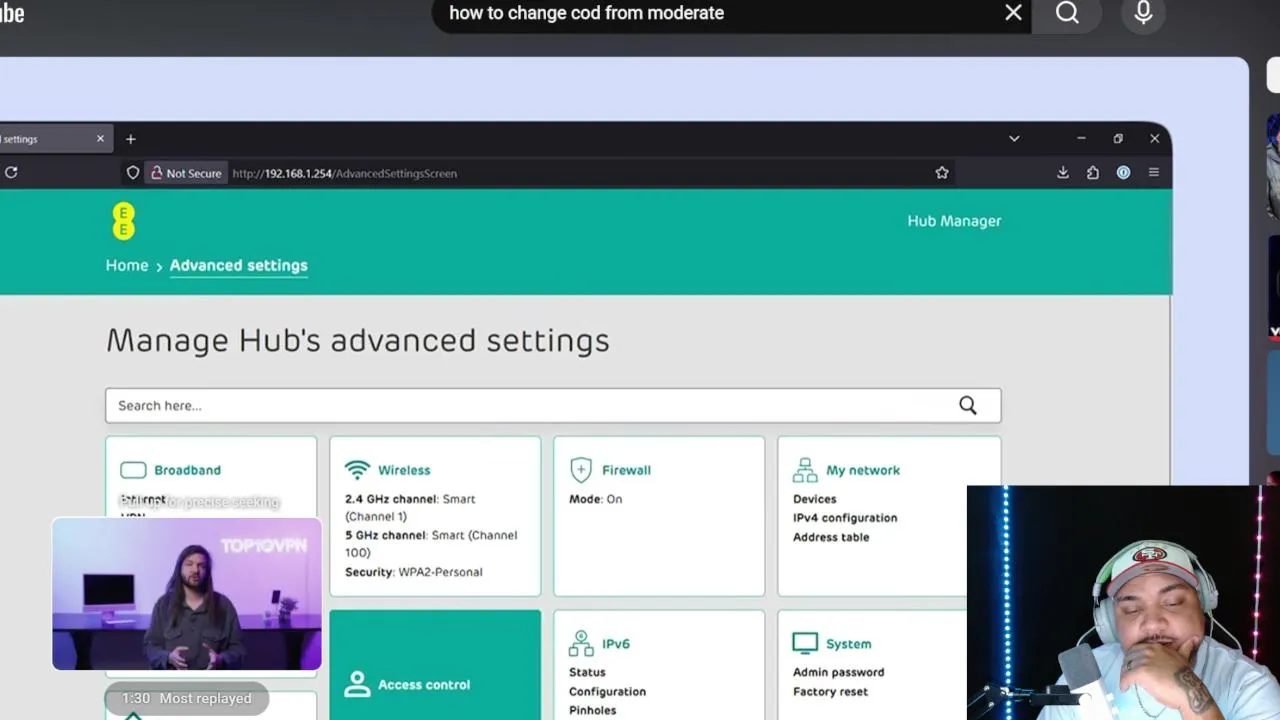Click the 2.4 GHz channel text
This screenshot has height=720, width=1280.
(x=410, y=507)
